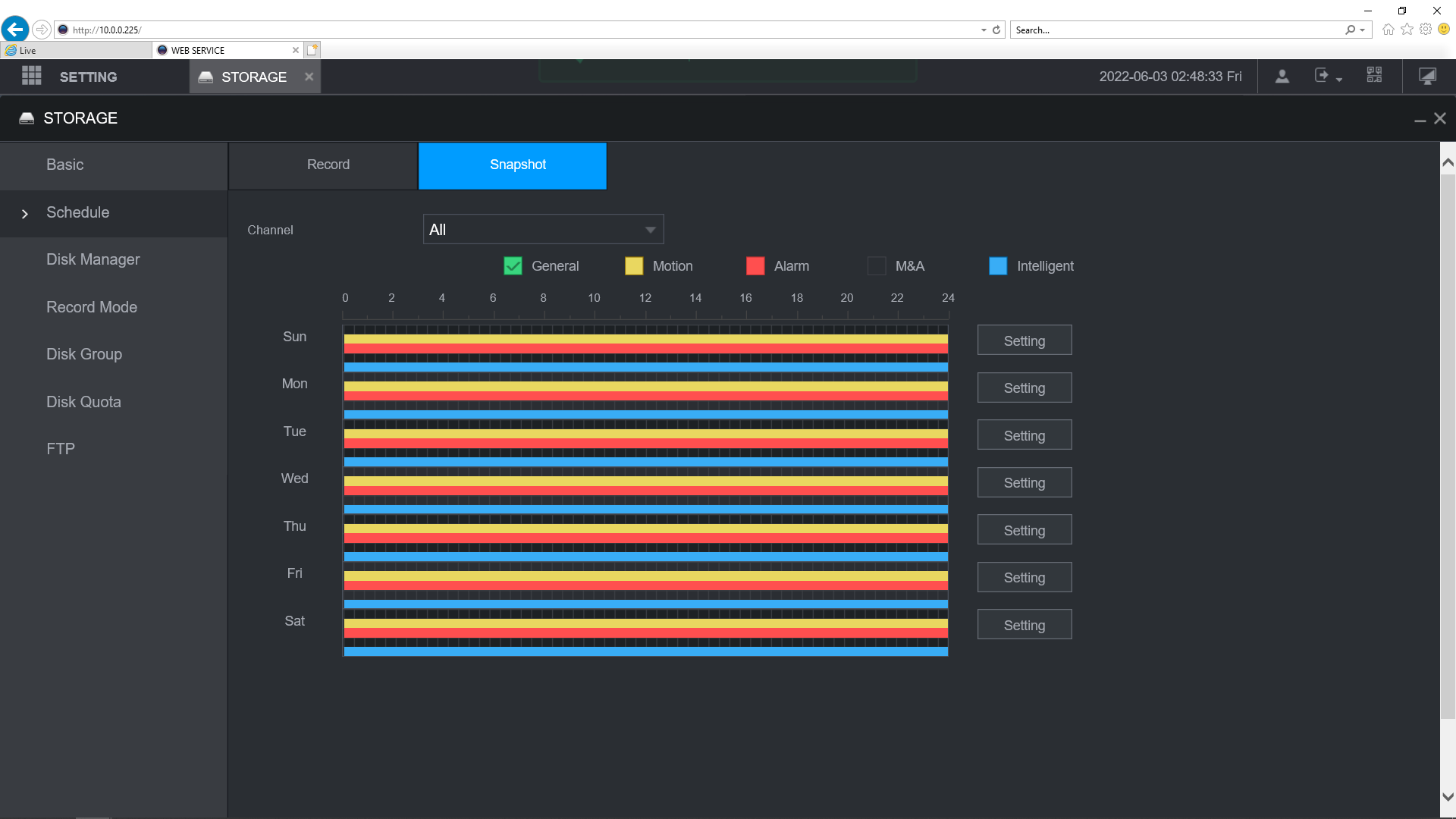Click the page scroll down arrow
The width and height of the screenshot is (1456, 819).
tap(1448, 797)
